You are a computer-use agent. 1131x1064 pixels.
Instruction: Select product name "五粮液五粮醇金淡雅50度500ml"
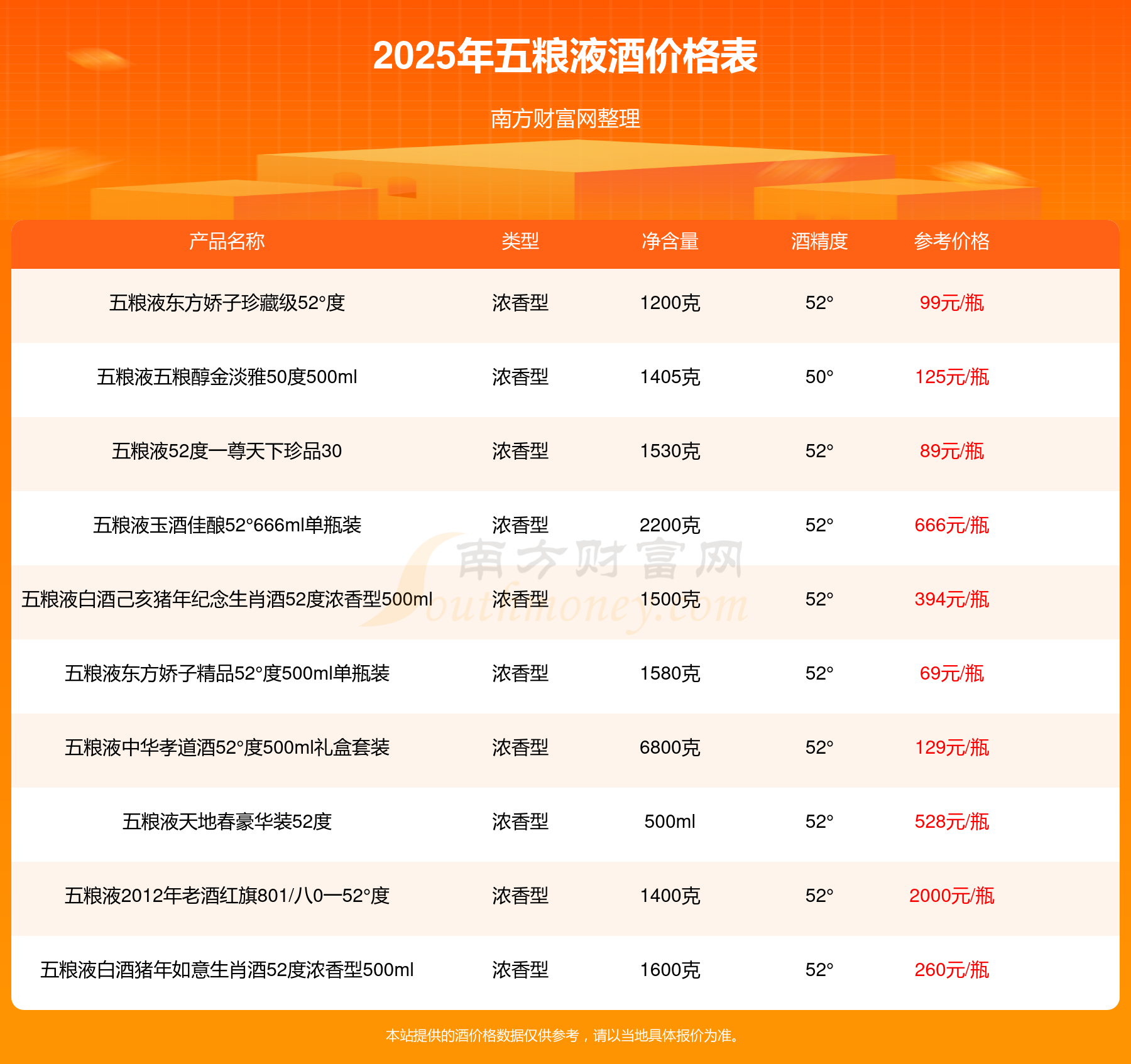pos(227,377)
